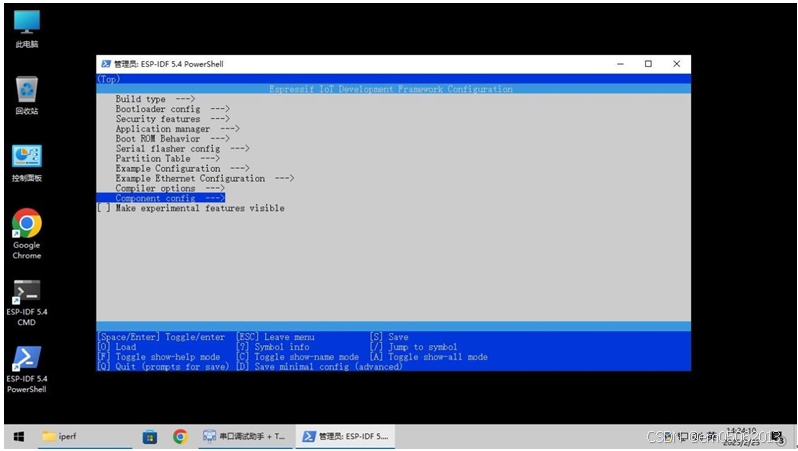Launch the Google Chrome desktop shortcut
Image resolution: width=798 pixels, height=451 pixels.
tap(26, 234)
